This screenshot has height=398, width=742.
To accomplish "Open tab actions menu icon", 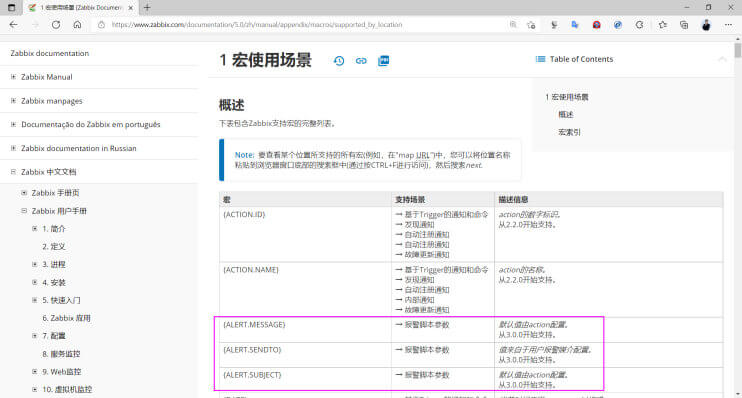I will tap(11, 8).
